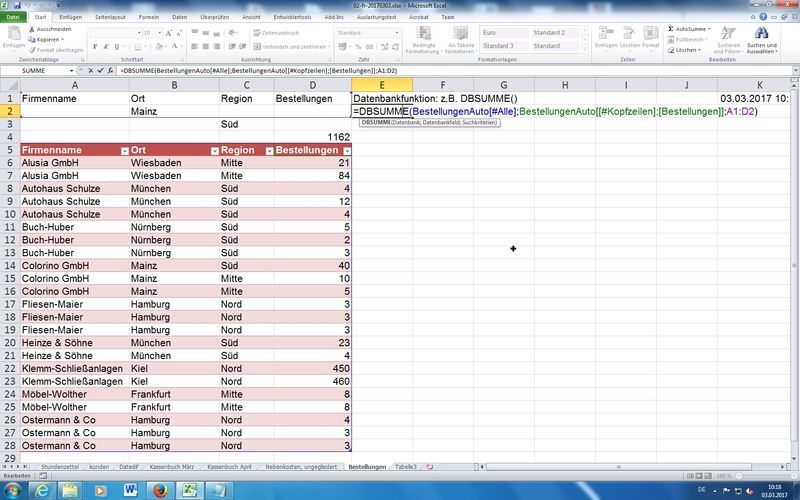Expand the Bestellungen column filter dropdown
The height and width of the screenshot is (500, 800).
[344, 150]
